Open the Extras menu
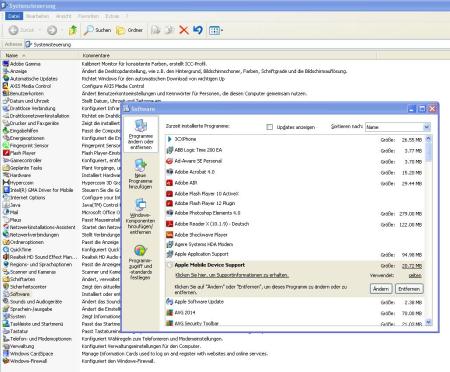The image size is (450, 372). [112, 16]
